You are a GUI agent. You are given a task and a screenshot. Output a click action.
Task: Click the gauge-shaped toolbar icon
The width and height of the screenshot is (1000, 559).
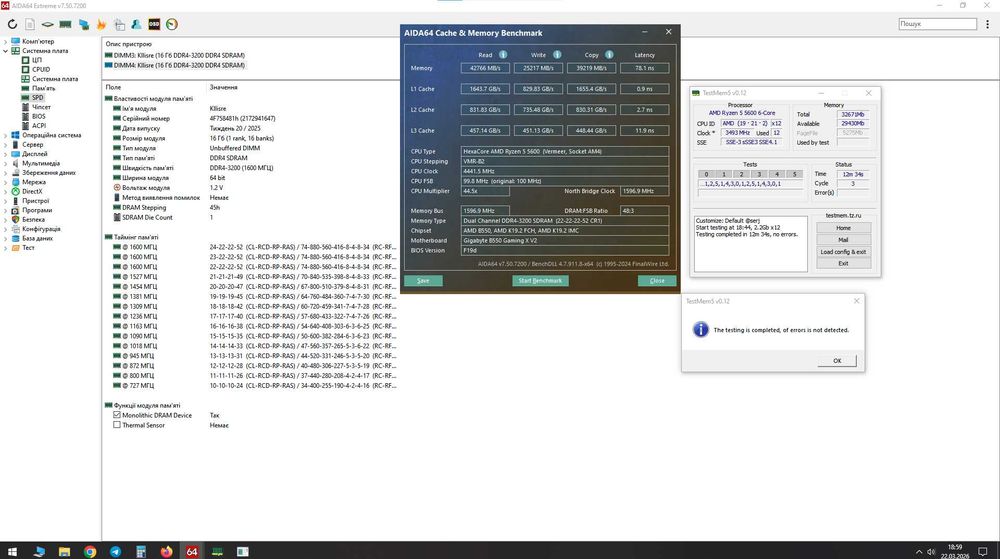[x=172, y=24]
